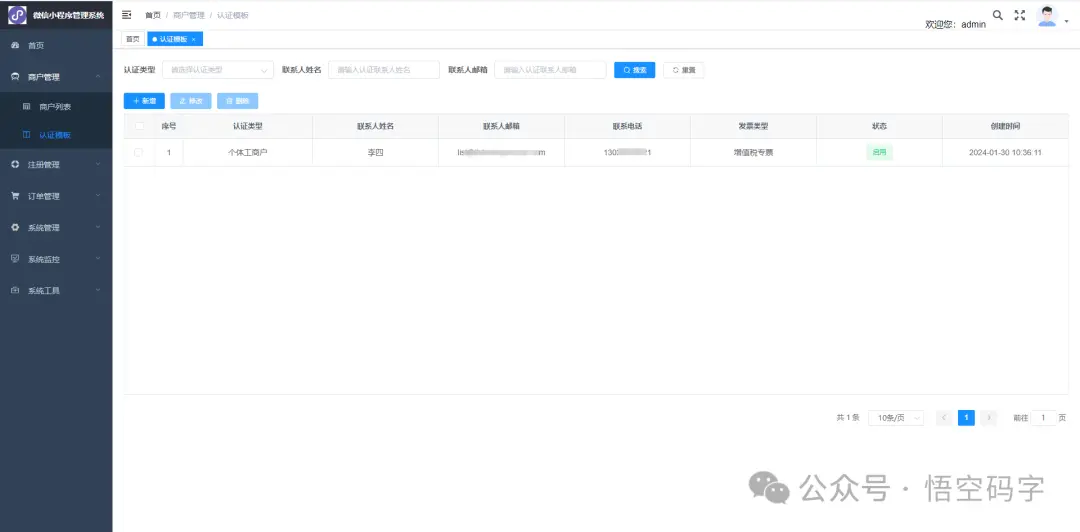Click the 商户列表 submenu icon

pos(27,107)
